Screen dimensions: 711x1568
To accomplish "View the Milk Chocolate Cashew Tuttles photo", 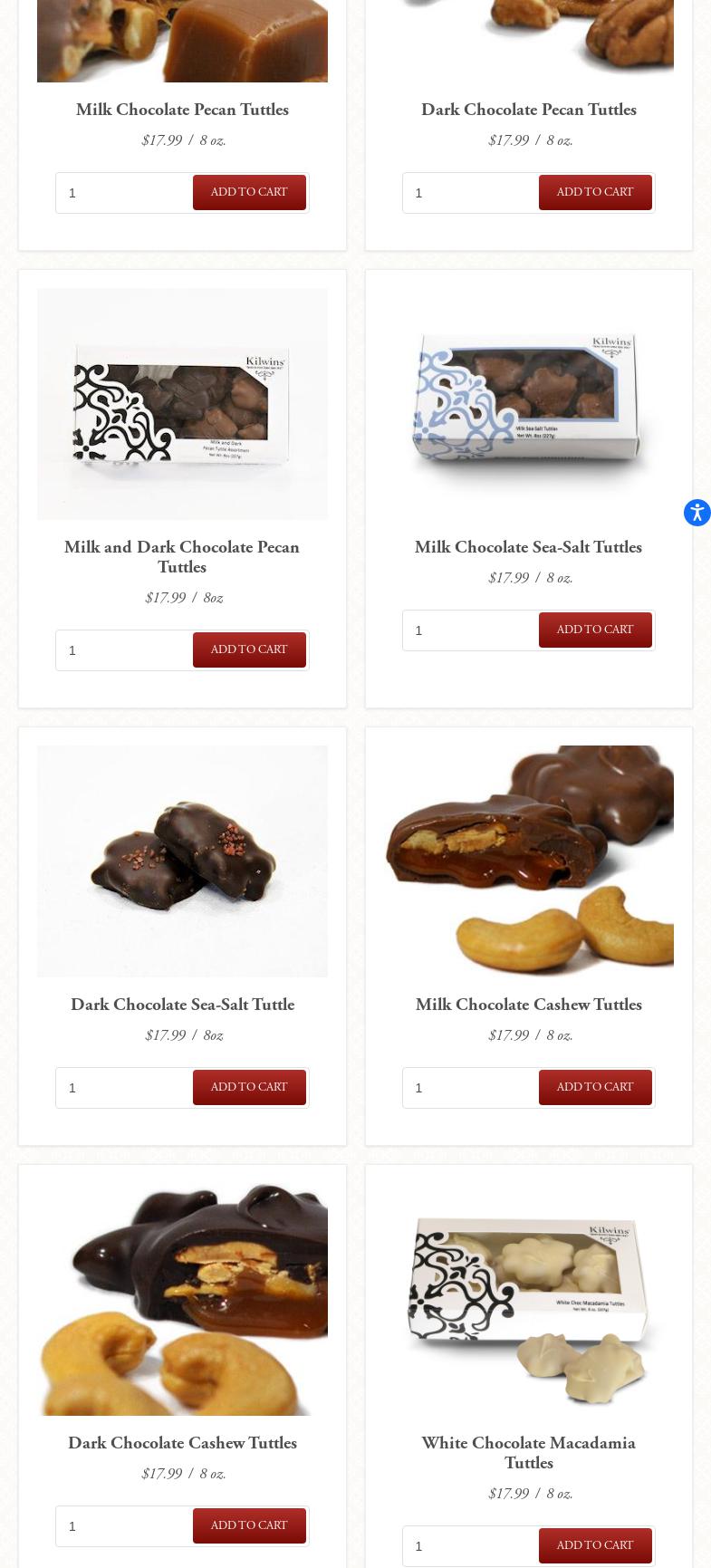I will point(529,861).
